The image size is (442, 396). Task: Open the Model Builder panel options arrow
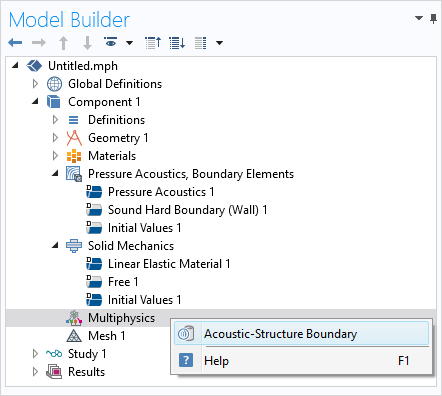419,18
